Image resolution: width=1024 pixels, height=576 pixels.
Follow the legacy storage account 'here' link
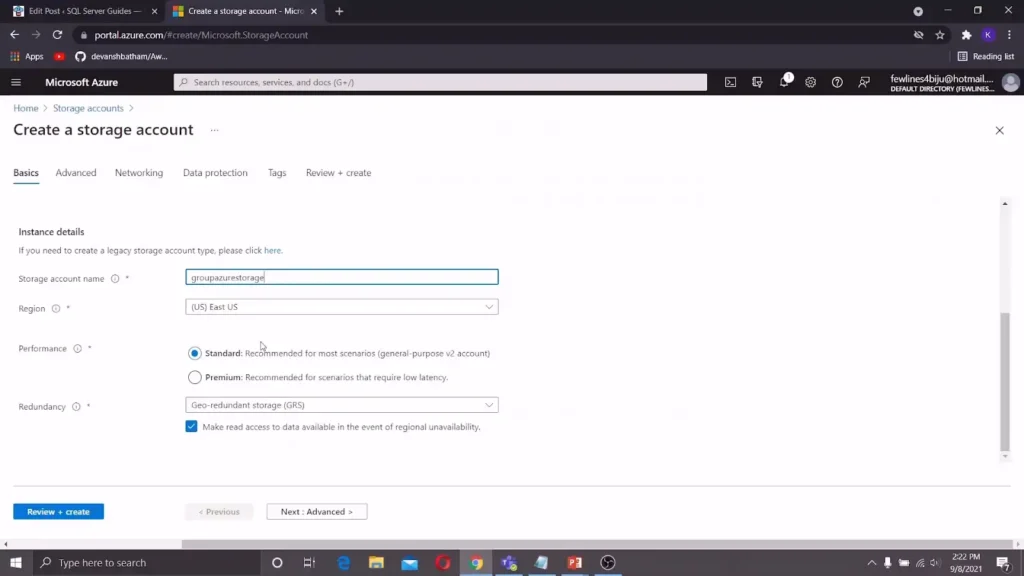[x=272, y=251]
